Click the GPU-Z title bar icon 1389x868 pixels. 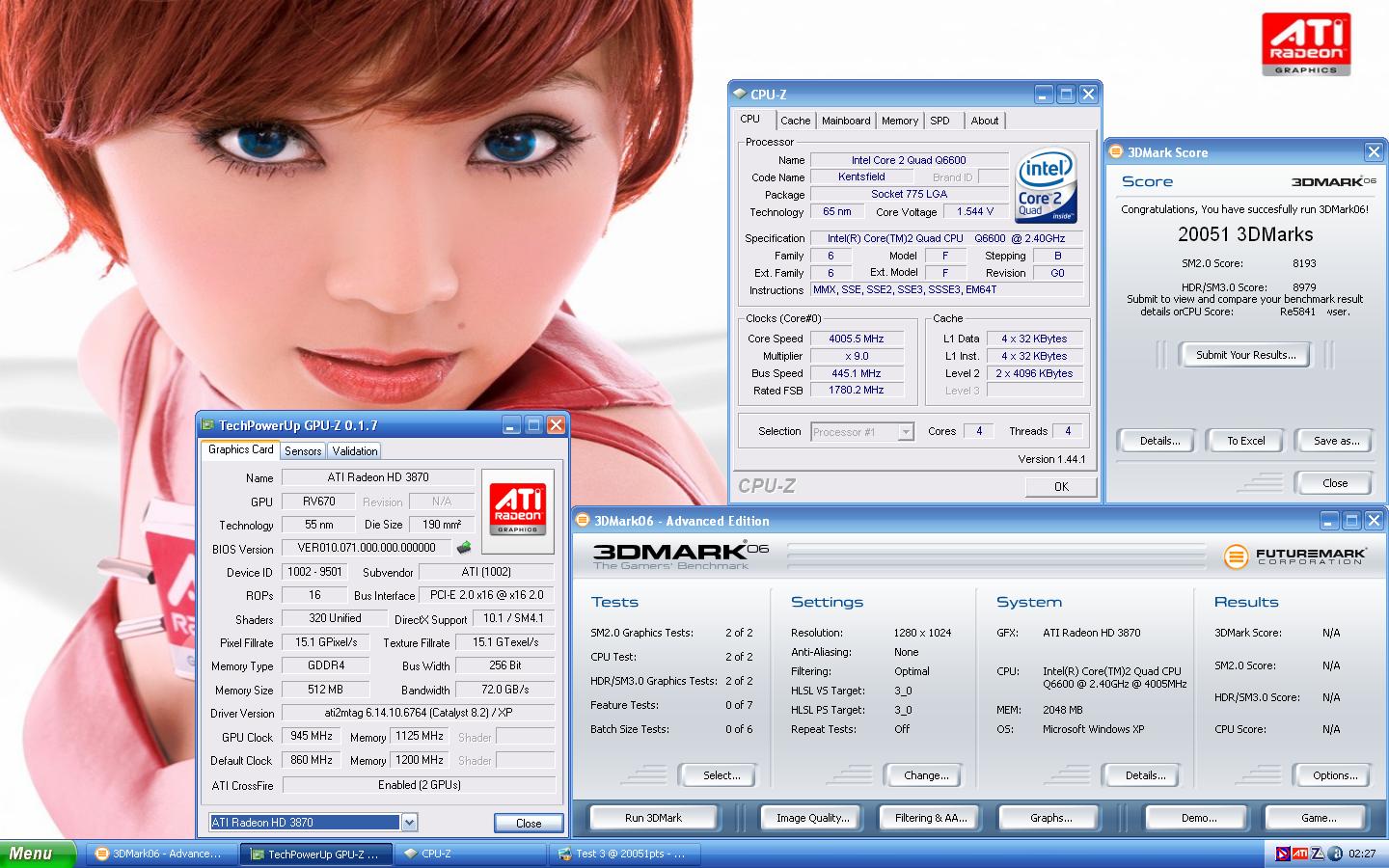click(207, 425)
